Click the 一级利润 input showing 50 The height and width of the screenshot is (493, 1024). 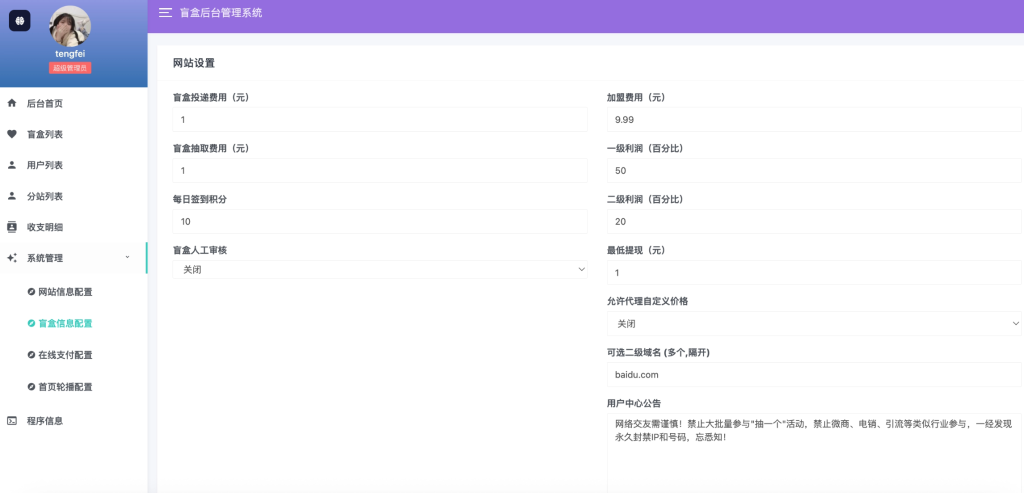814,170
